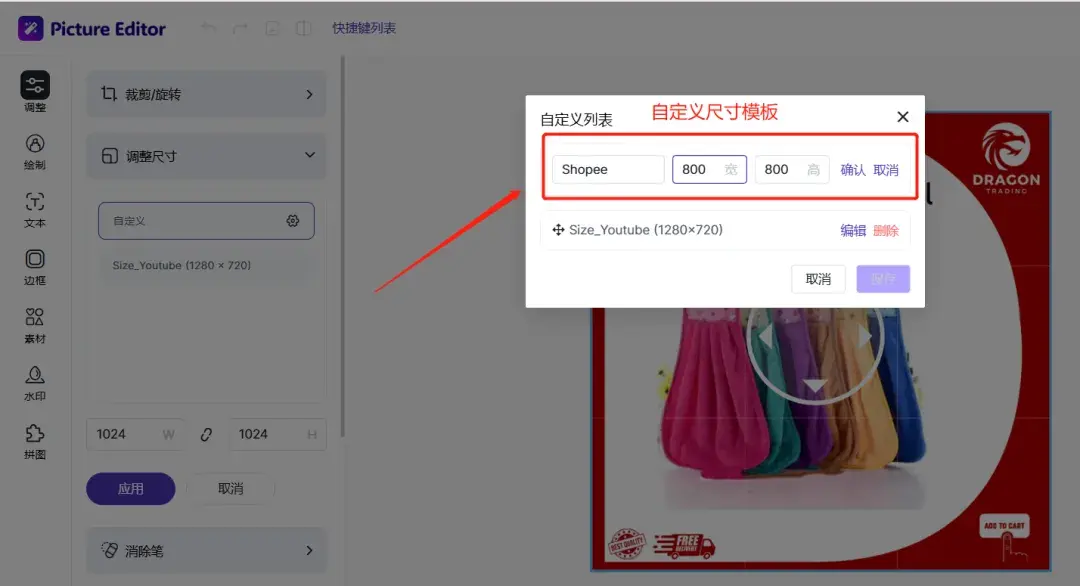Click 删除 to remove Size_Youtube
The width and height of the screenshot is (1080, 586).
(x=886, y=231)
